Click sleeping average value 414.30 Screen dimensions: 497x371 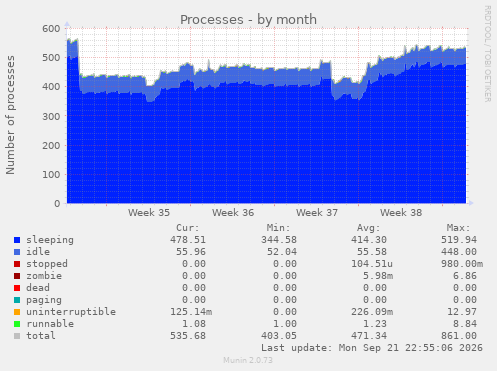coord(369,240)
